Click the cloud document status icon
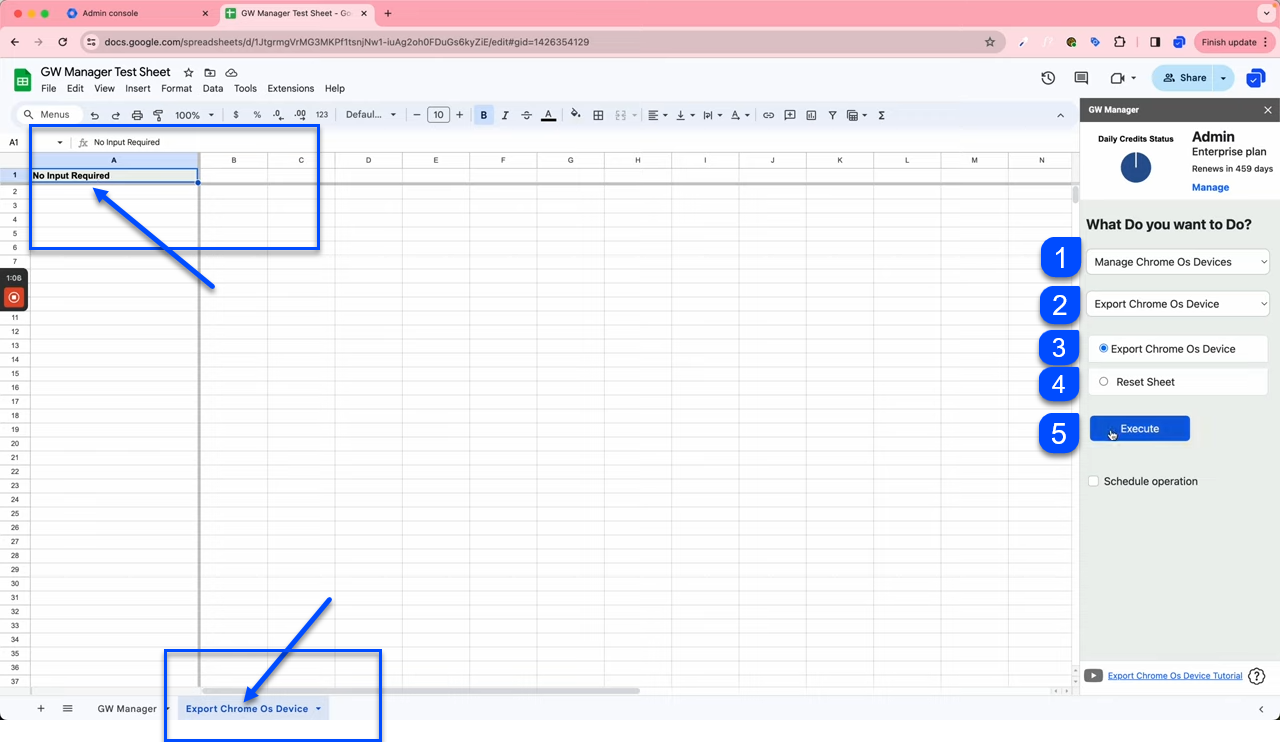Viewport: 1280px width, 742px height. (231, 73)
